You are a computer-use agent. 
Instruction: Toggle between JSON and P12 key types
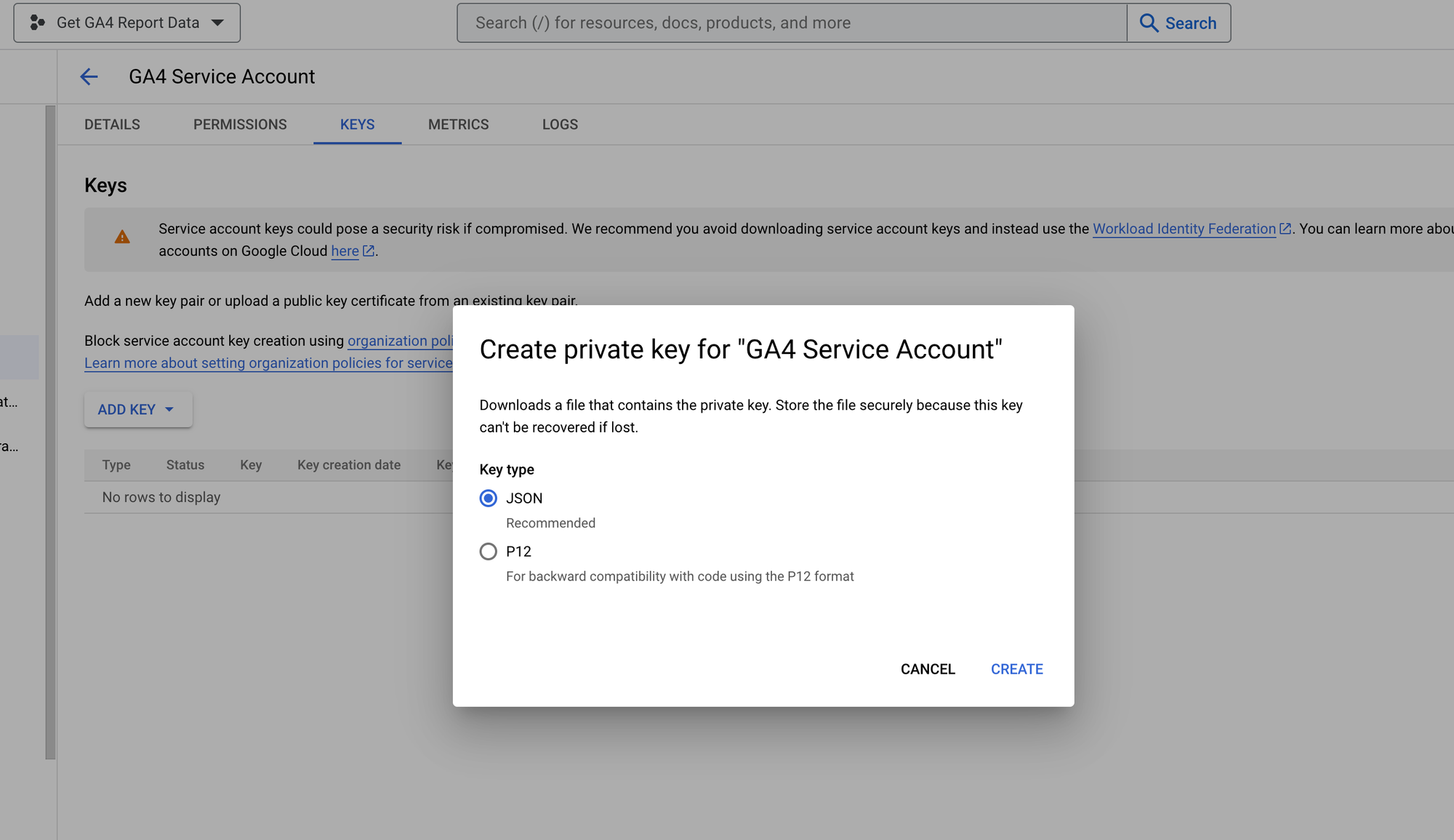[x=488, y=551]
